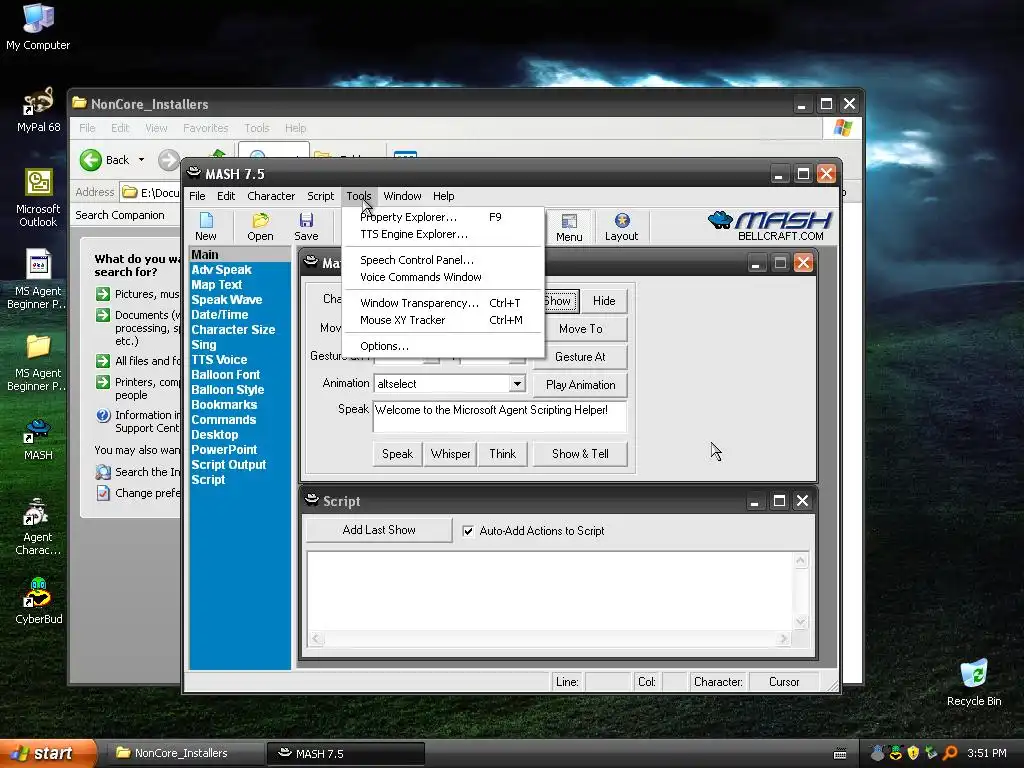Select Date/Time in the sidebar list
Viewport: 1024px width, 768px height.
click(x=219, y=315)
